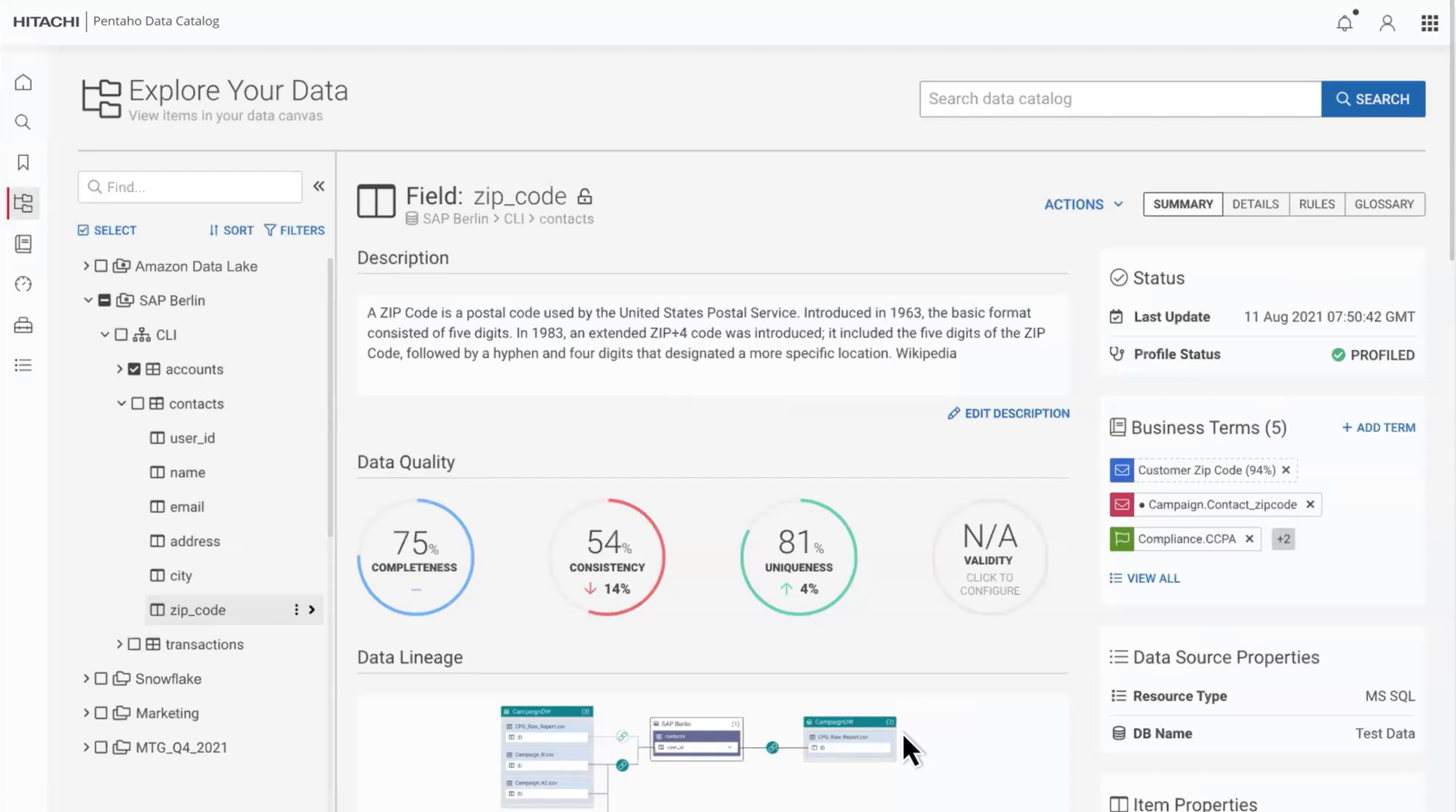1456x812 pixels.
Task: Switch to the DETAILS tab
Action: (x=1255, y=204)
